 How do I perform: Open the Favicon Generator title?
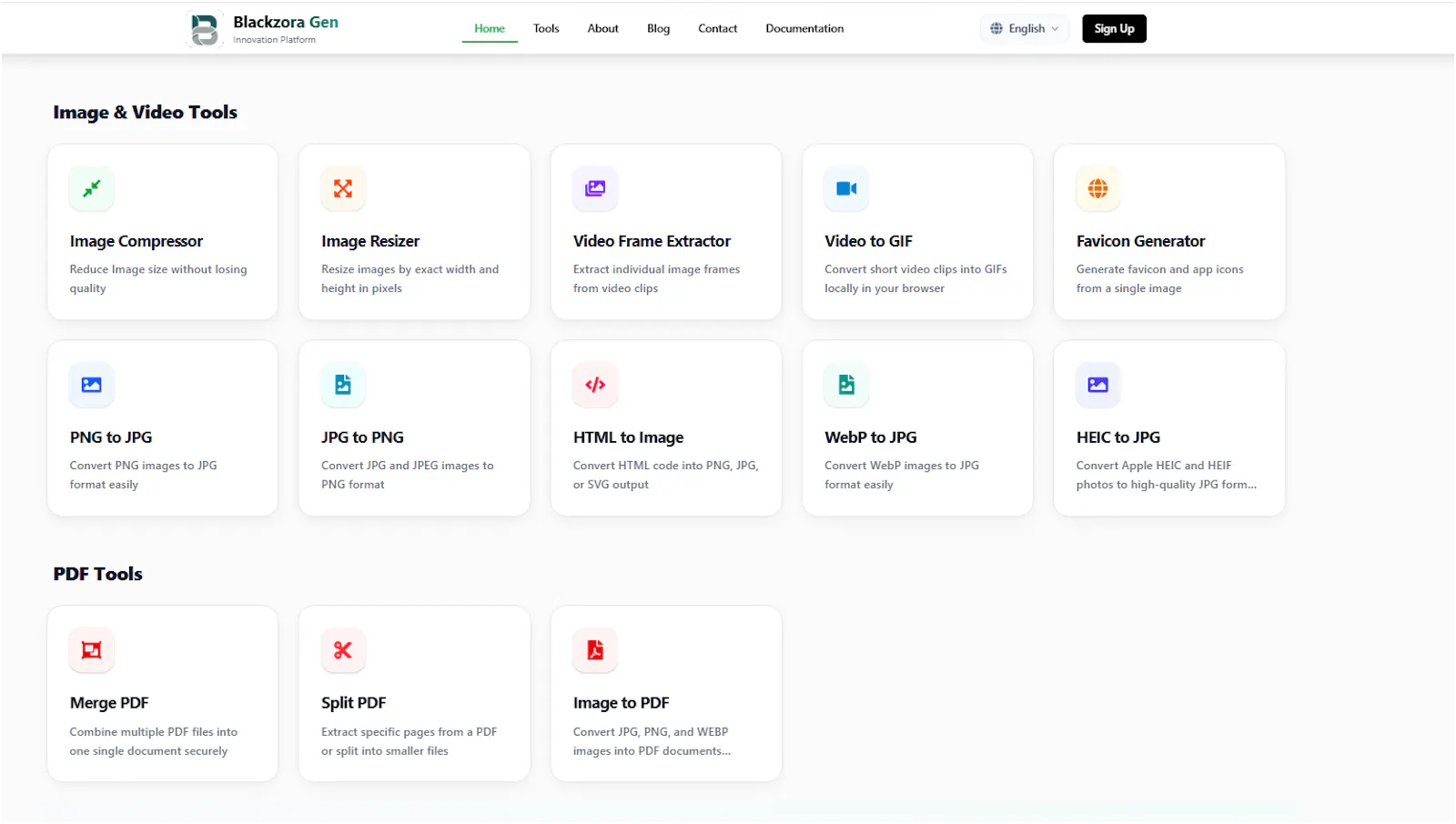coord(1140,241)
